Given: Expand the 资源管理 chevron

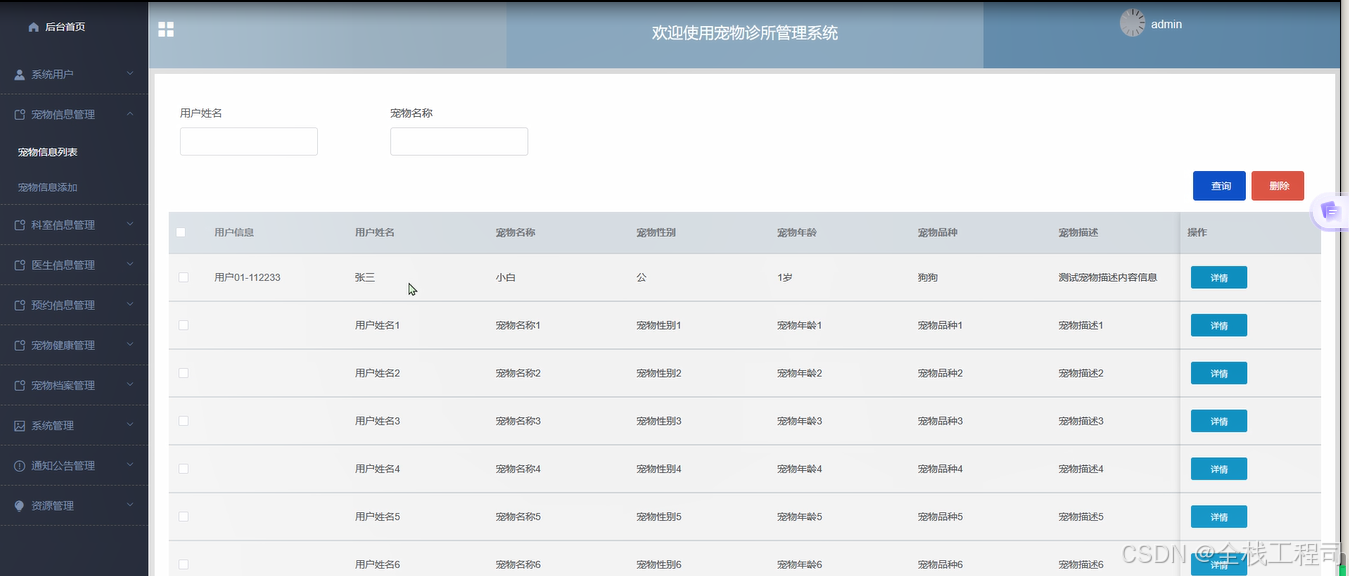Looking at the screenshot, I should pyautogui.click(x=131, y=504).
